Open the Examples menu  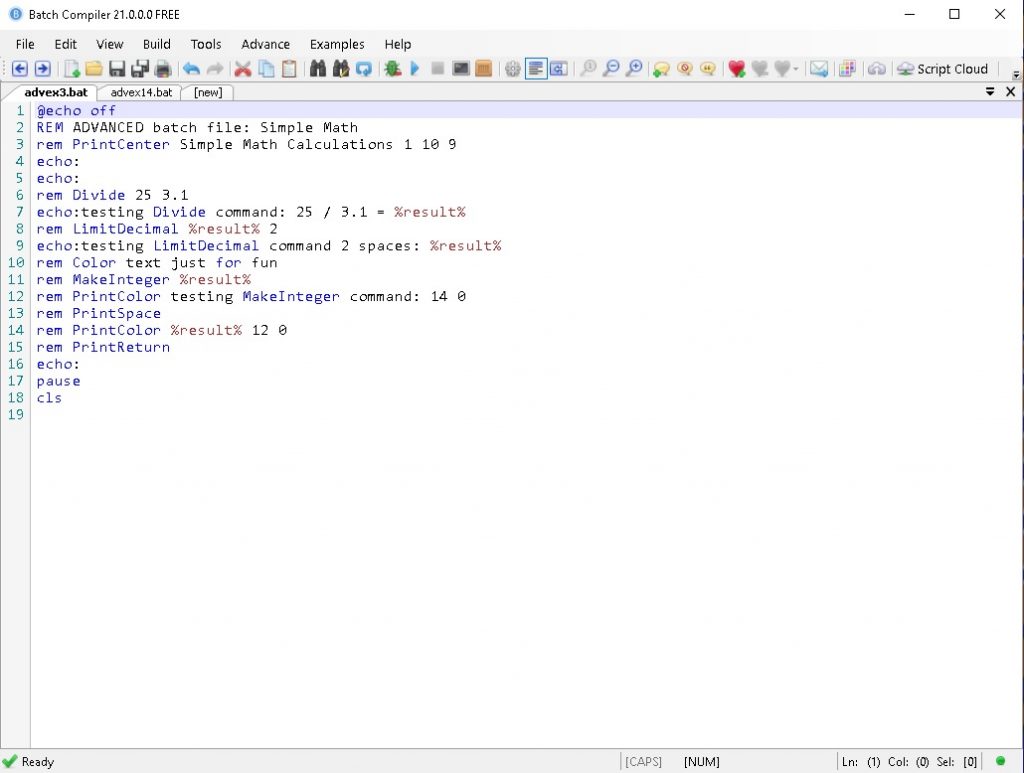337,44
